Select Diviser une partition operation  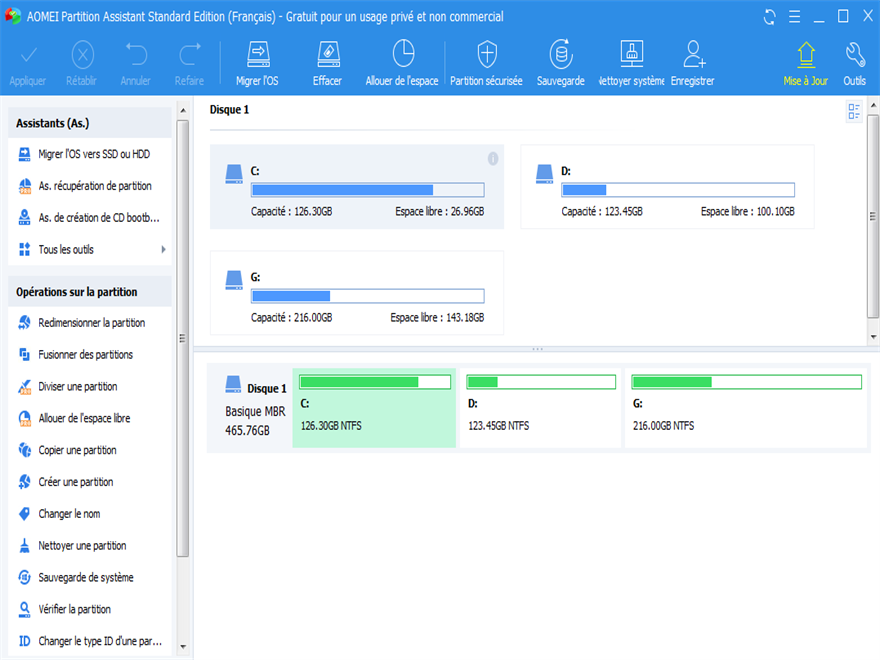pyautogui.click(x=90, y=387)
